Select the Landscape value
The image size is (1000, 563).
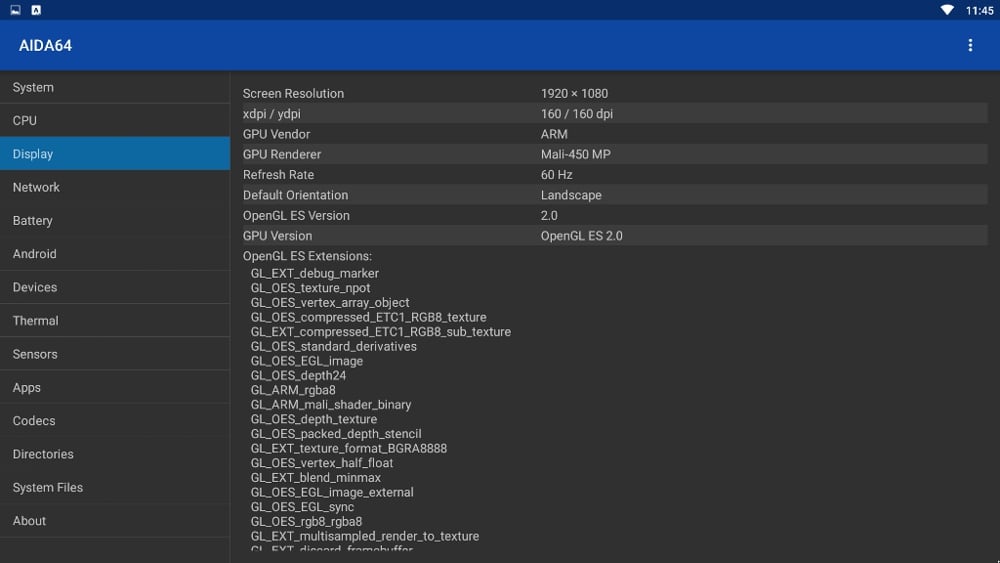[x=571, y=195]
